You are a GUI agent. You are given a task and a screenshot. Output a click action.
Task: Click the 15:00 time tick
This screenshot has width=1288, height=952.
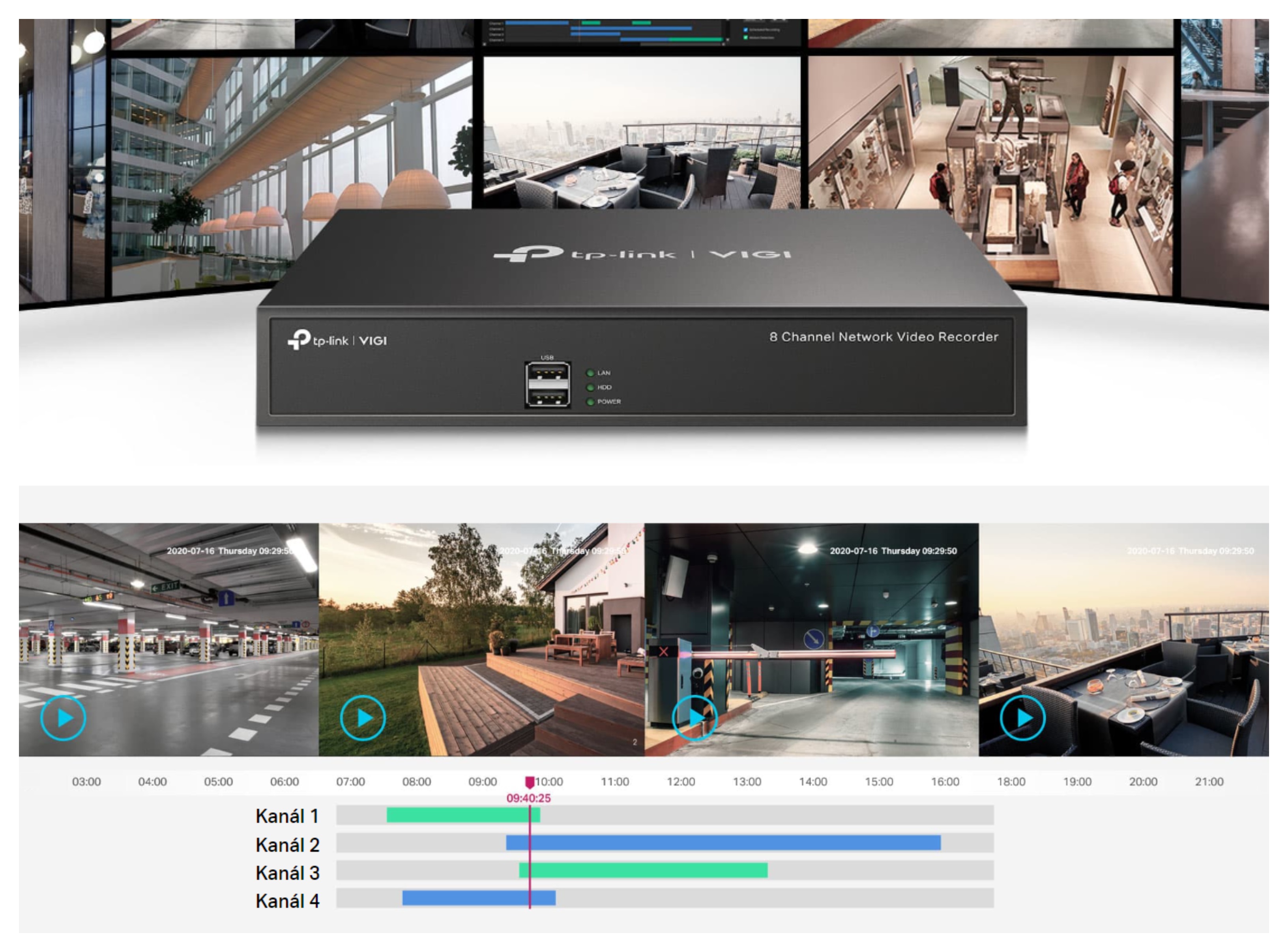tap(879, 782)
